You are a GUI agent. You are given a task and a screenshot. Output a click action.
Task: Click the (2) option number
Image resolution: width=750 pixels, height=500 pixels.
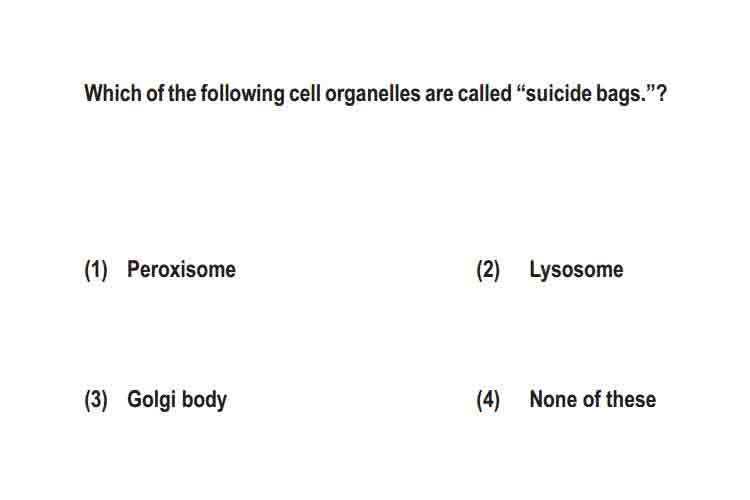[488, 270]
